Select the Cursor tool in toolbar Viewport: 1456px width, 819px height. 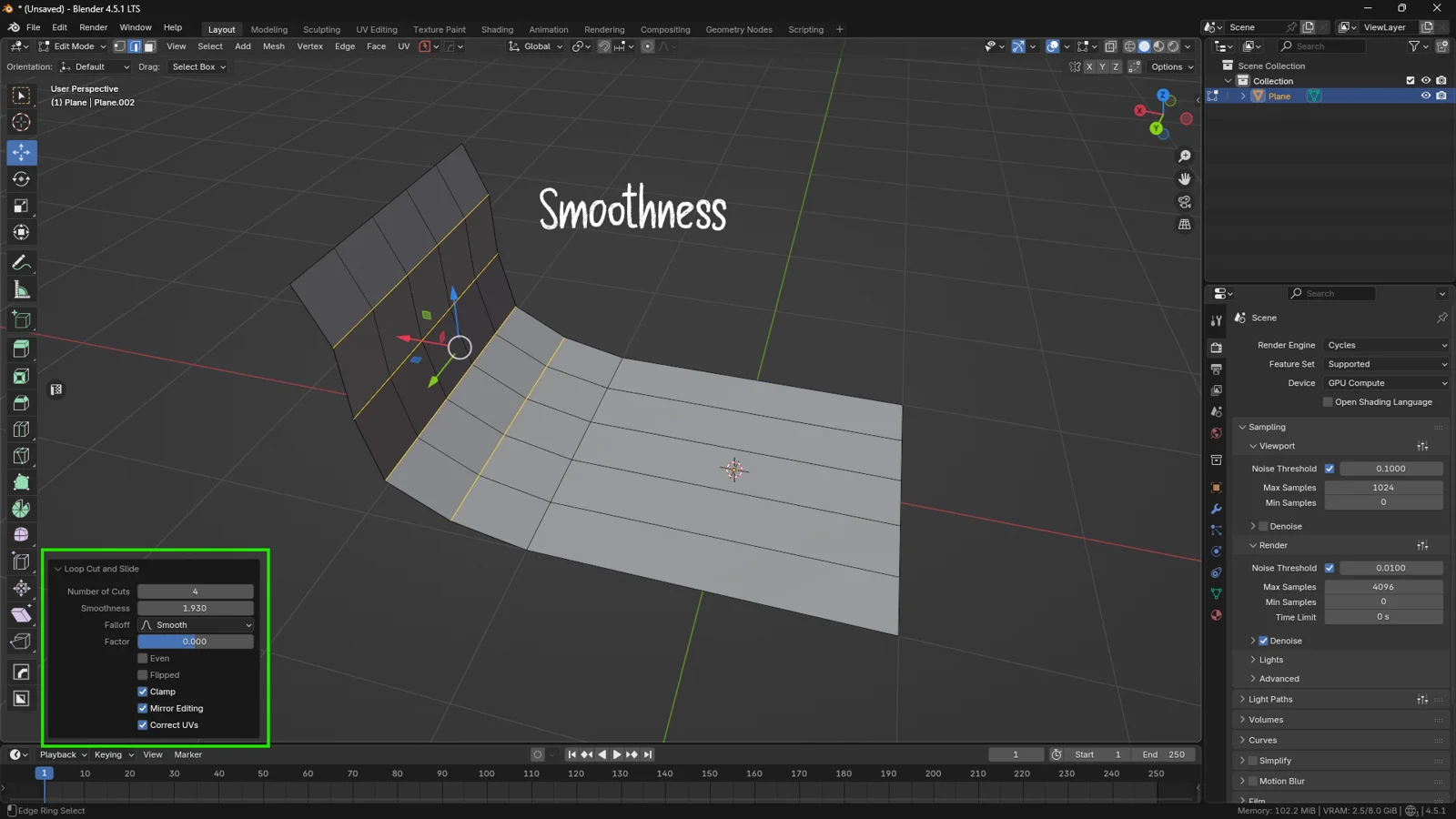(21, 123)
